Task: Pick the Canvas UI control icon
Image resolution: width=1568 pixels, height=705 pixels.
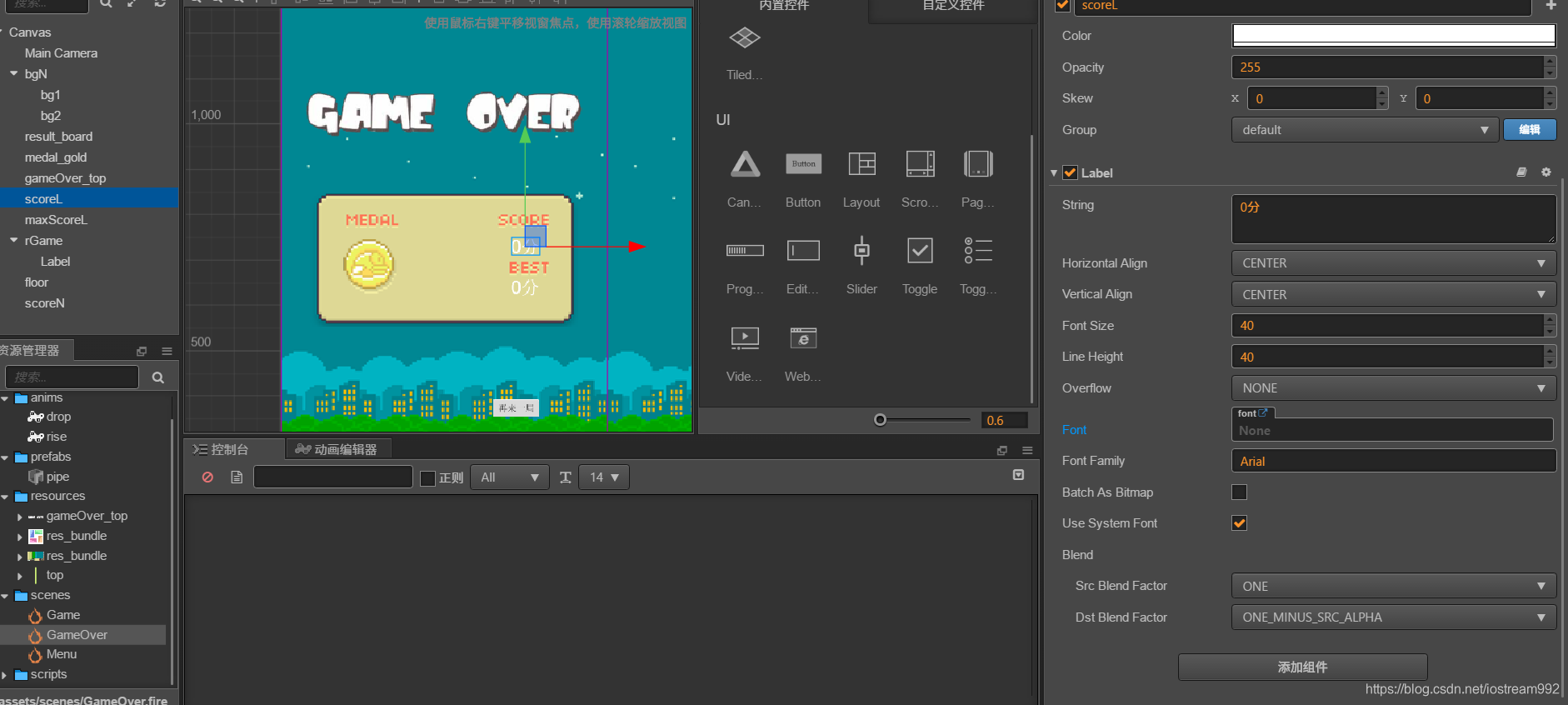Action: [x=745, y=164]
